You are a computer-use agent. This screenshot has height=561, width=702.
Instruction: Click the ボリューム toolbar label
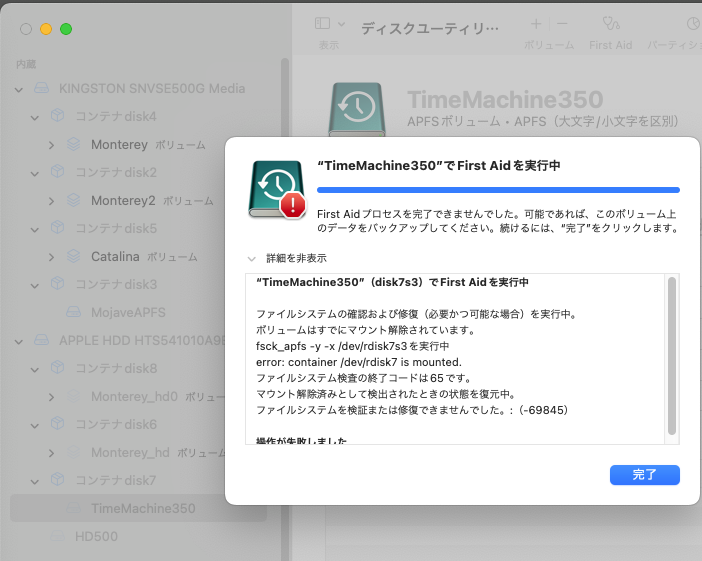[549, 45]
